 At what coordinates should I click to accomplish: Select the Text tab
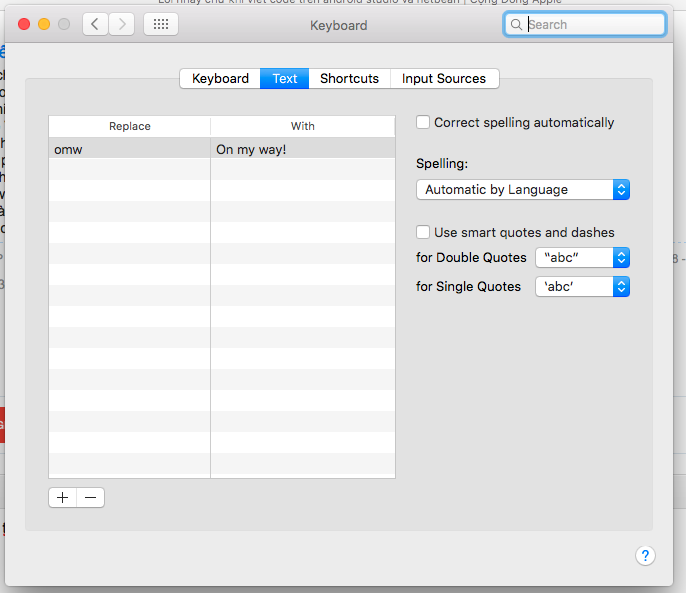(285, 78)
